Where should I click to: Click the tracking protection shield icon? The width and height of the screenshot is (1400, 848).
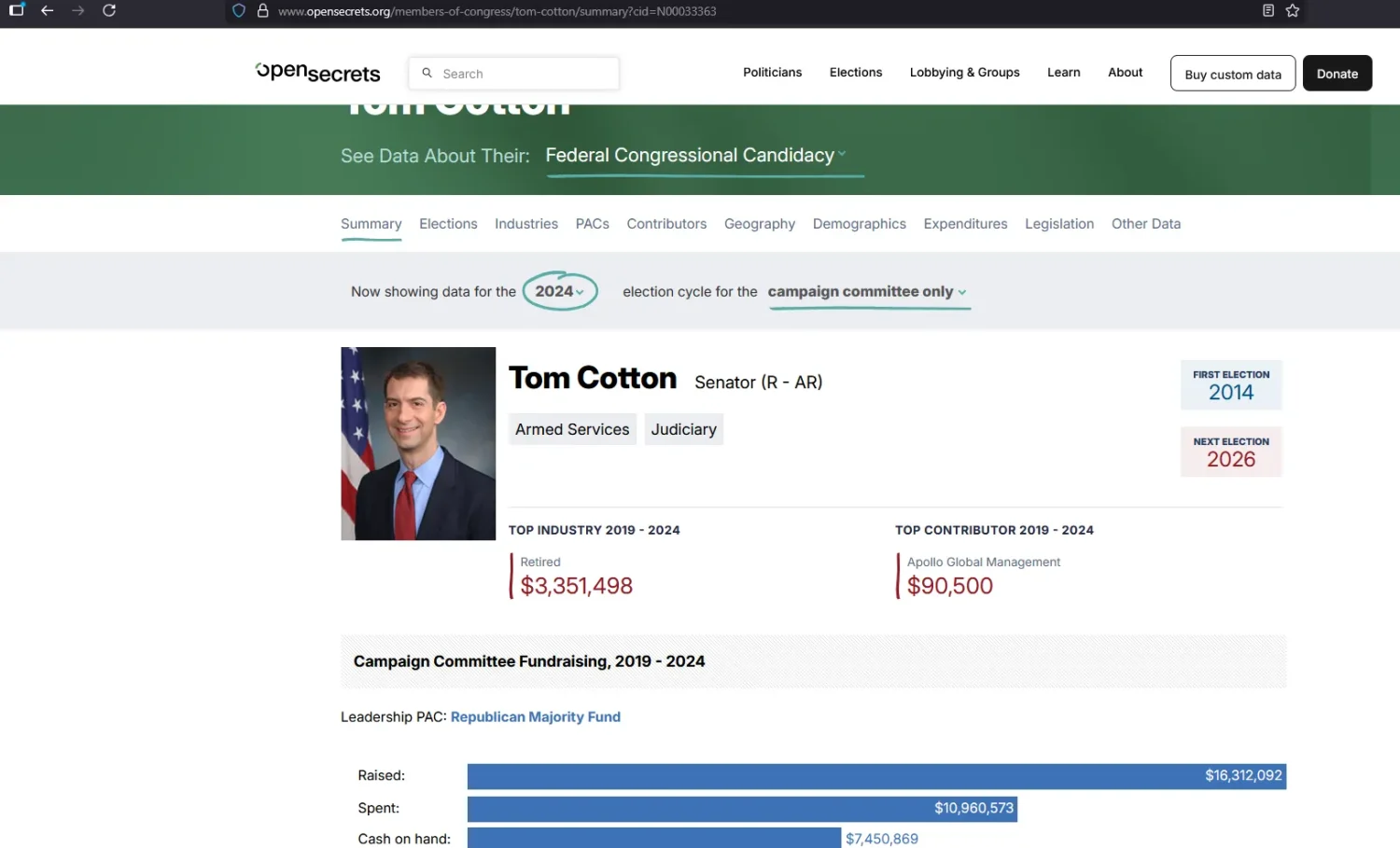239,11
